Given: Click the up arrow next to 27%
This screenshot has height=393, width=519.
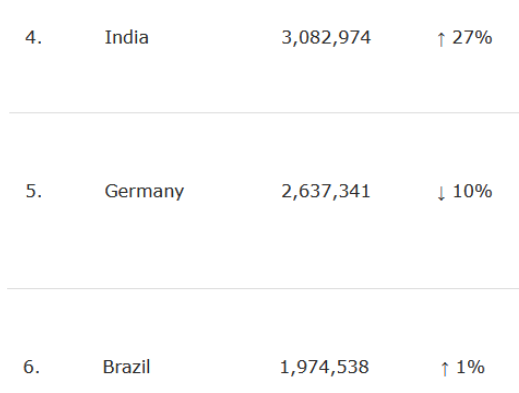Looking at the screenshot, I should coord(441,39).
